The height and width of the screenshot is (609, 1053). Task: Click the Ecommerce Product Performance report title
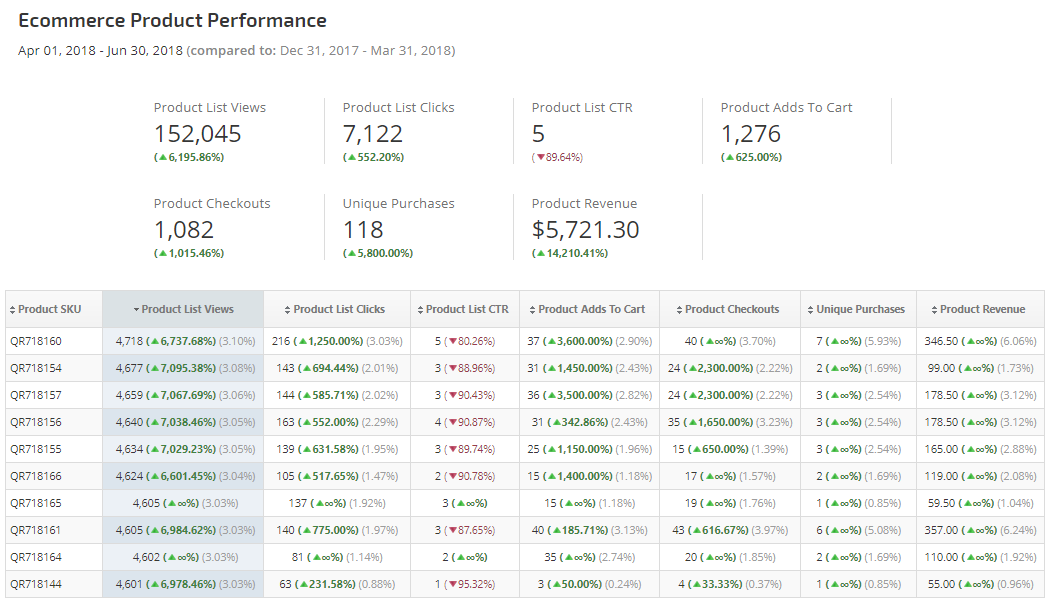tap(172, 21)
